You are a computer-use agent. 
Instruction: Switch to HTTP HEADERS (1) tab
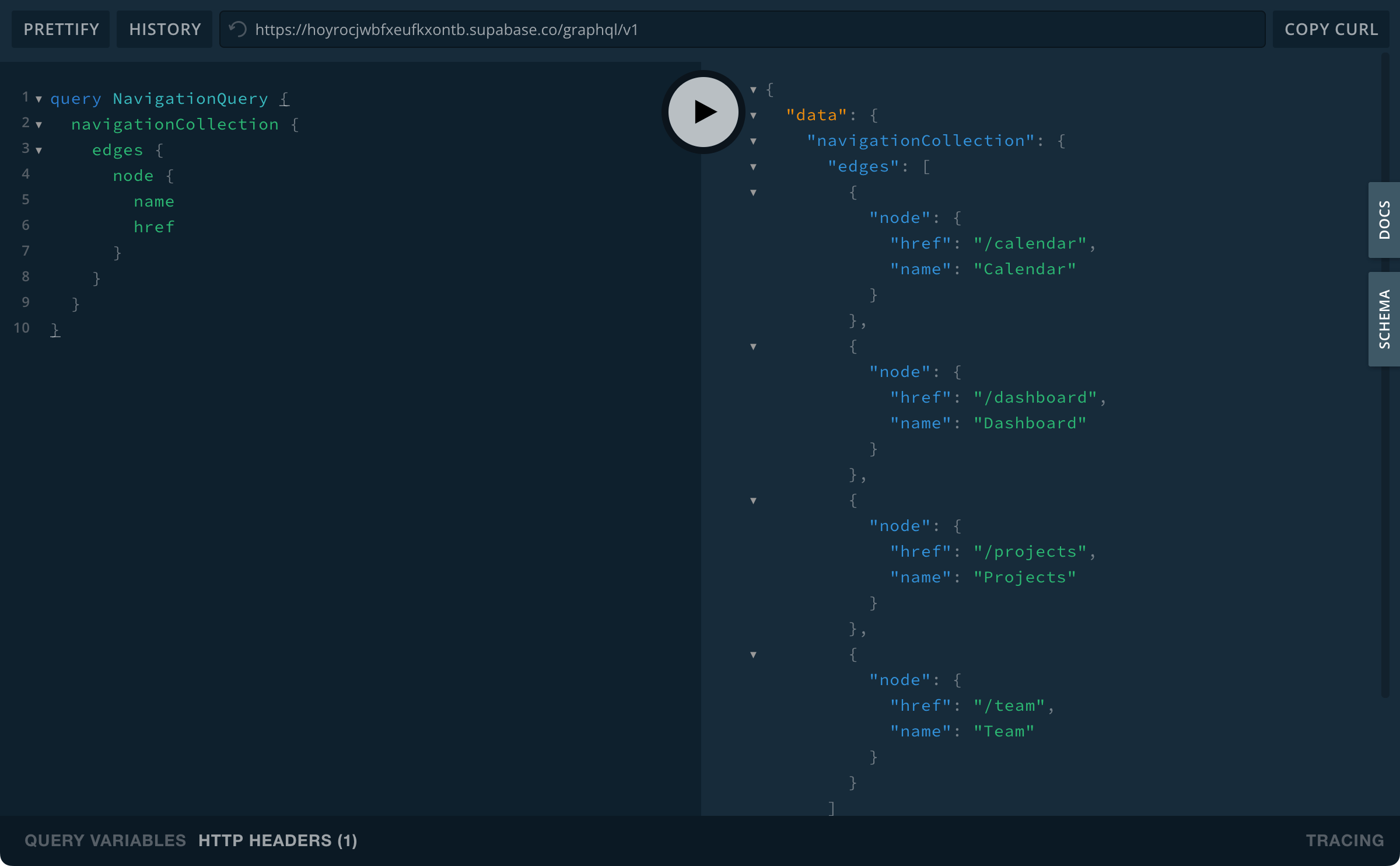pyautogui.click(x=278, y=840)
